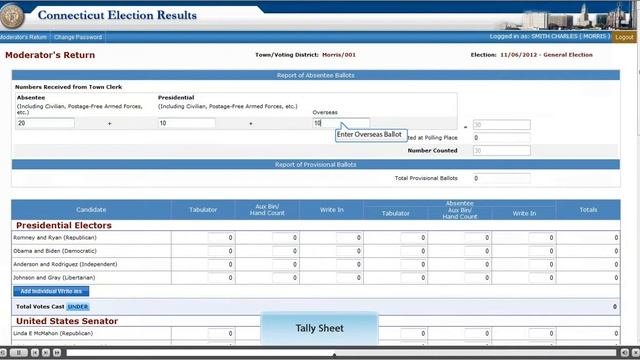Open the Change Password menu item

coord(78,37)
